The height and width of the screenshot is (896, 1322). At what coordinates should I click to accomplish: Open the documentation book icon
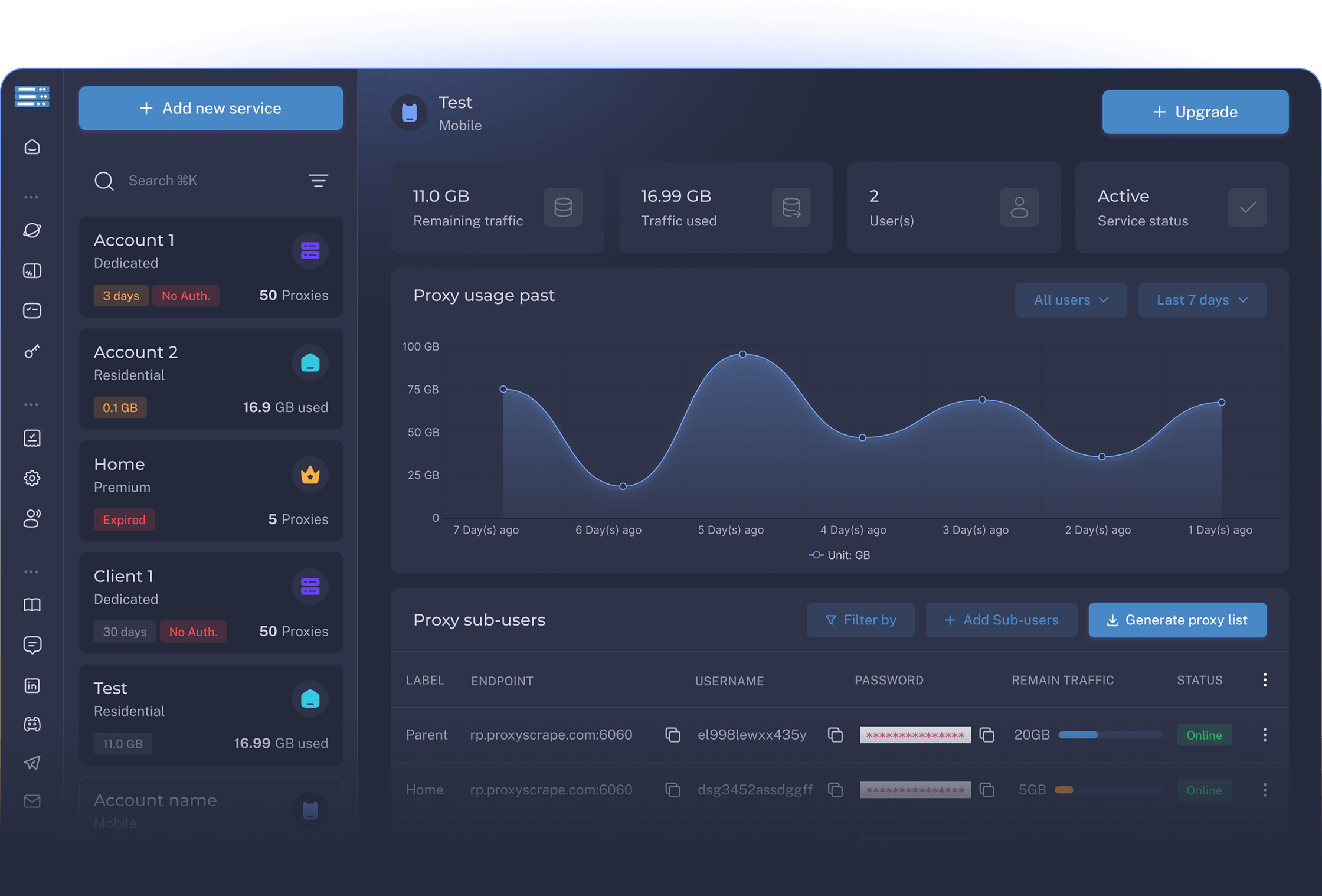point(32,604)
